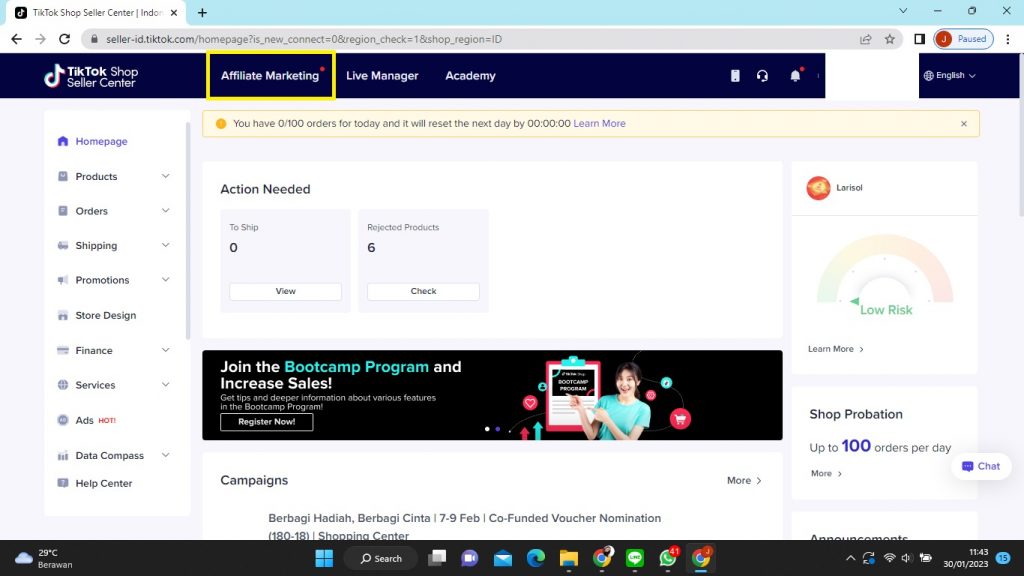1024x576 pixels.
Task: Expand the Orders menu chevron
Action: click(166, 211)
